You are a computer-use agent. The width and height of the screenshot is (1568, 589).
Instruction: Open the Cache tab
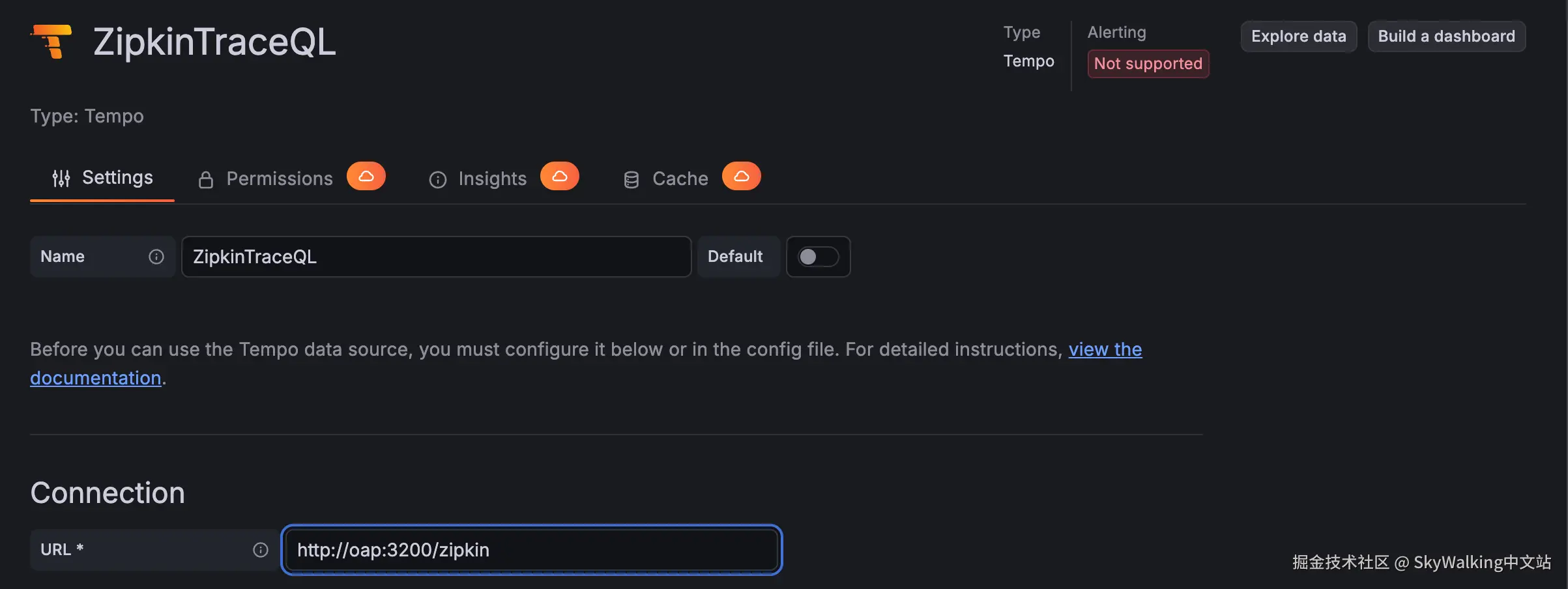[x=680, y=179]
